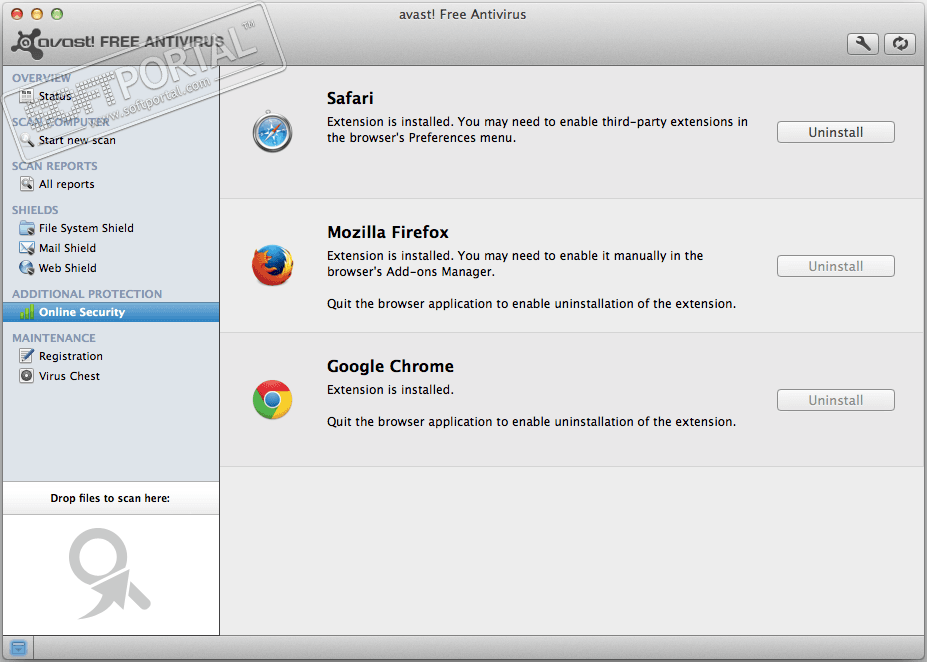Click the Google Chrome logo icon
927x662 pixels.
coord(272,400)
